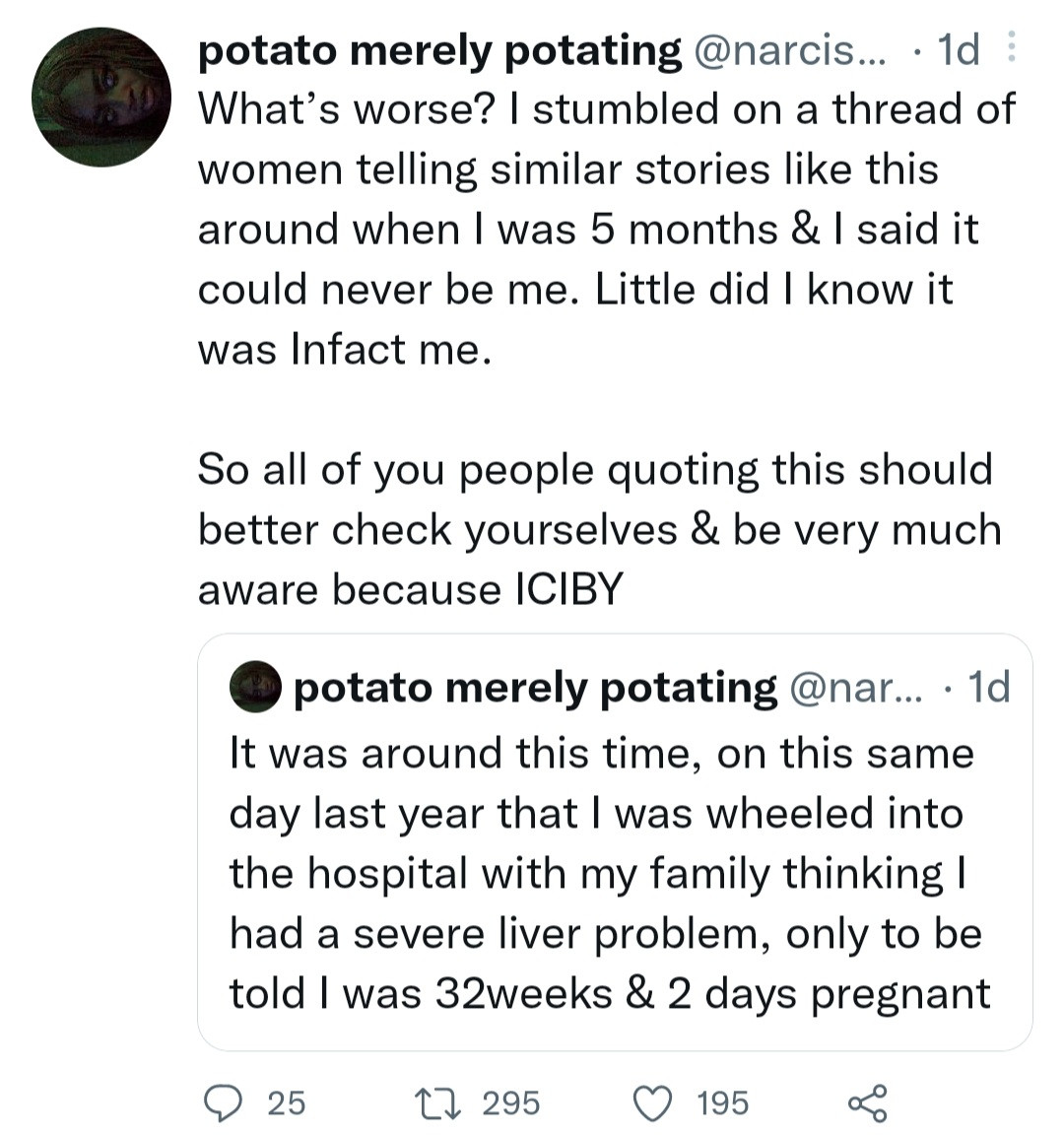Open the 'potato merely potating' display name at top
The image size is (1064, 1135).
439,50
